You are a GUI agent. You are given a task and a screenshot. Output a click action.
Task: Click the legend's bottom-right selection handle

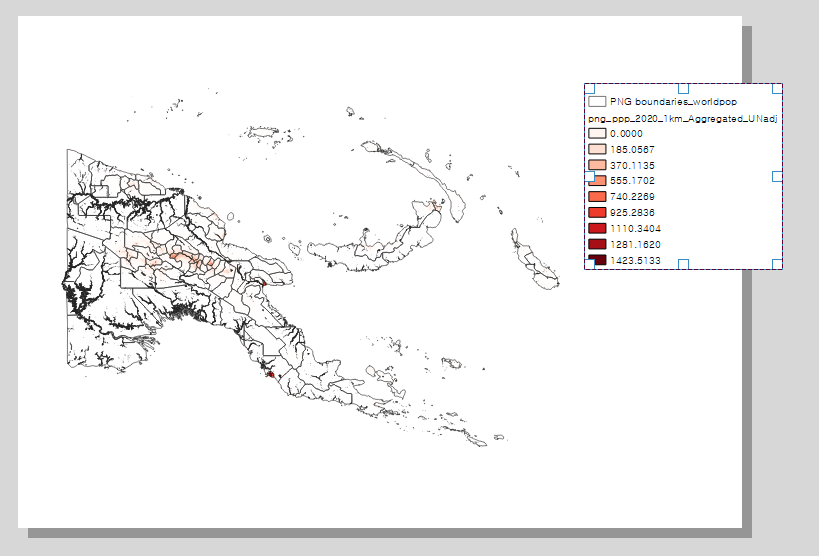[x=777, y=264]
